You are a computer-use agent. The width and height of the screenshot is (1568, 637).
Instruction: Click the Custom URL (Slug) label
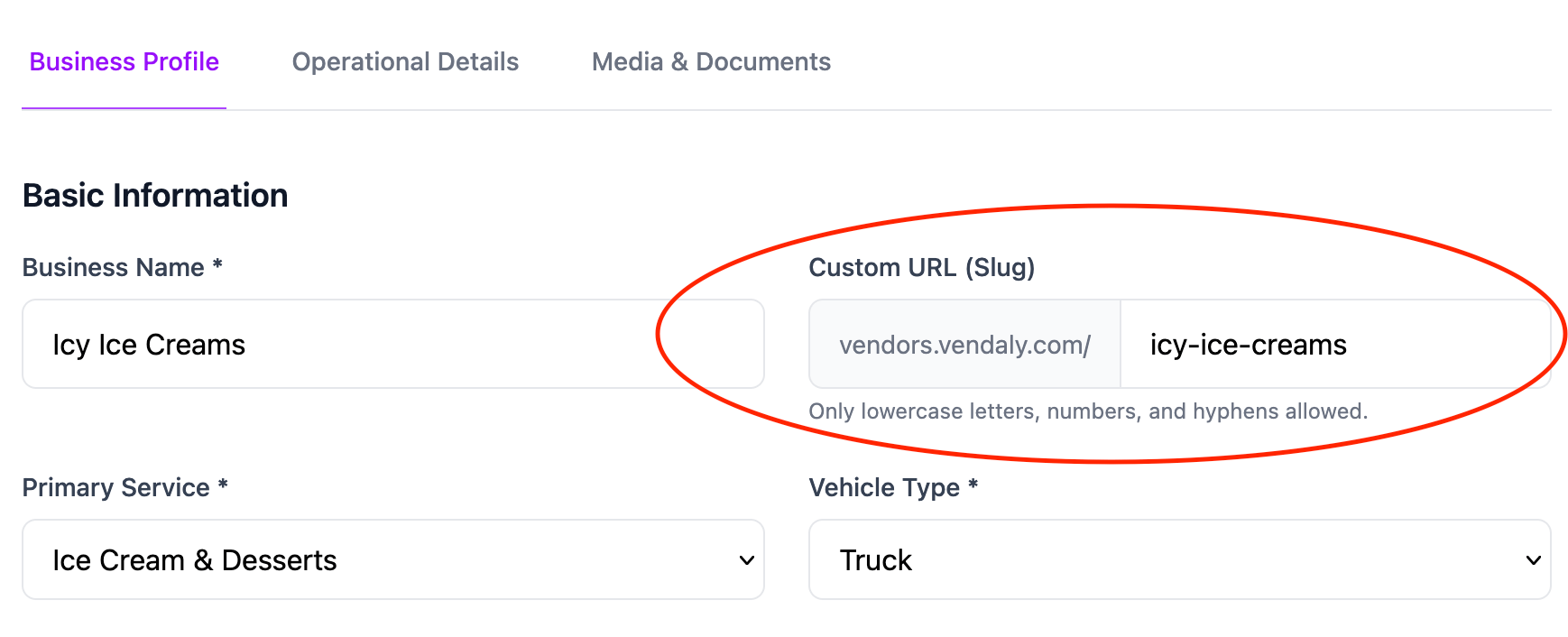[x=922, y=267]
